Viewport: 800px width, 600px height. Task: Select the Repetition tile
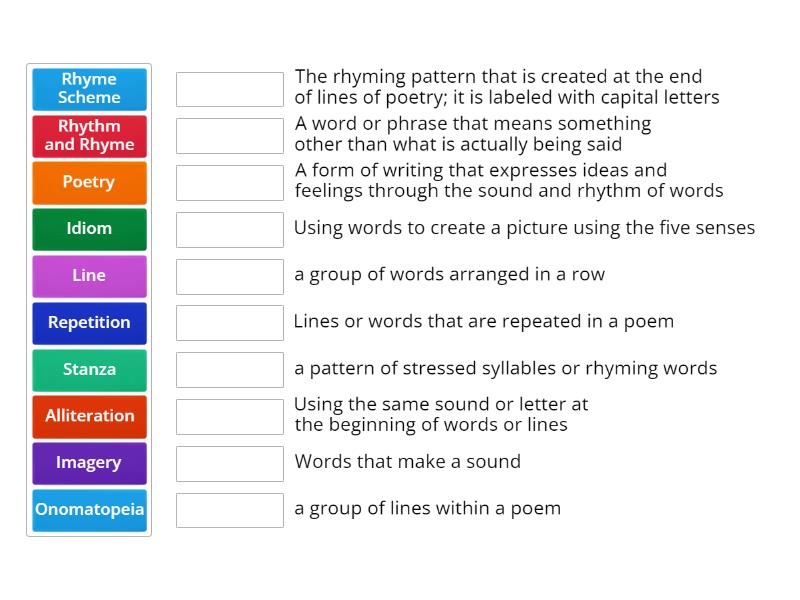click(89, 323)
